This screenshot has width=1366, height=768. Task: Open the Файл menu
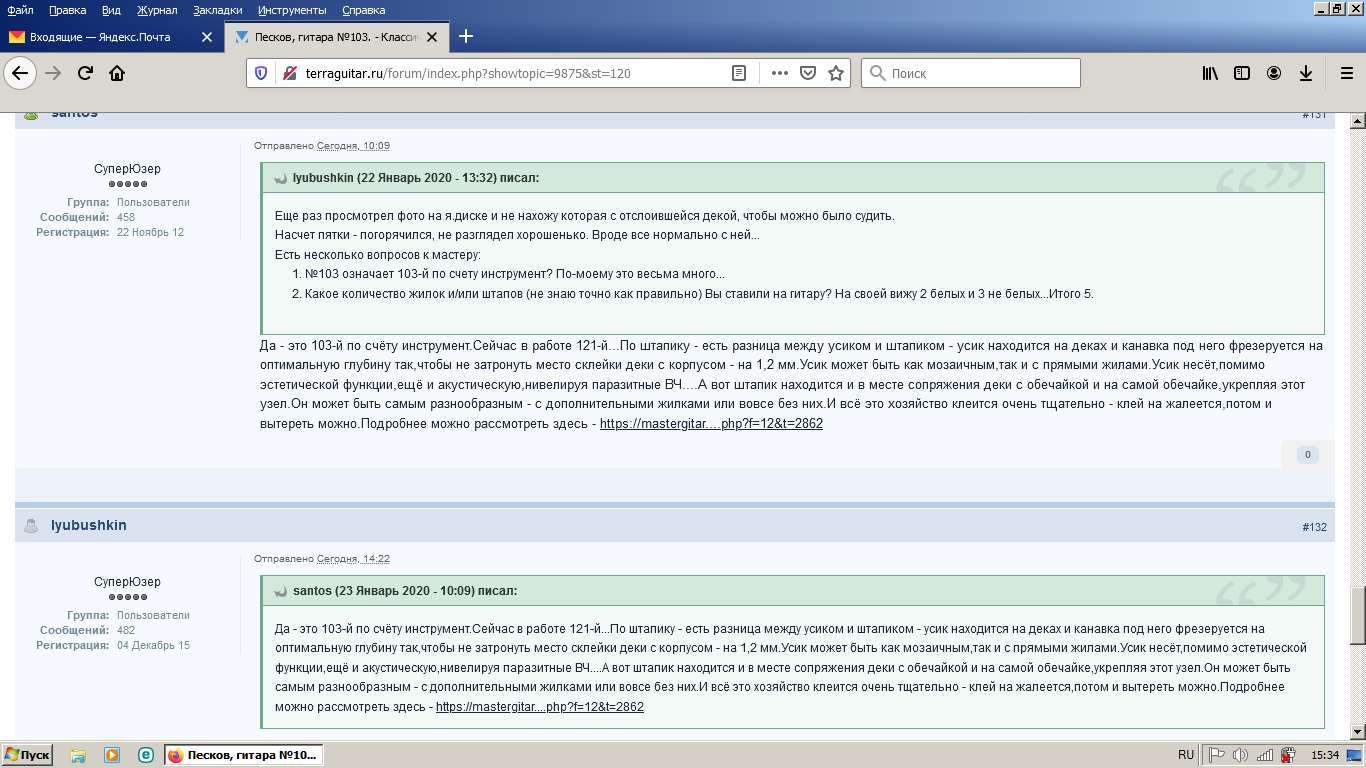coord(20,10)
